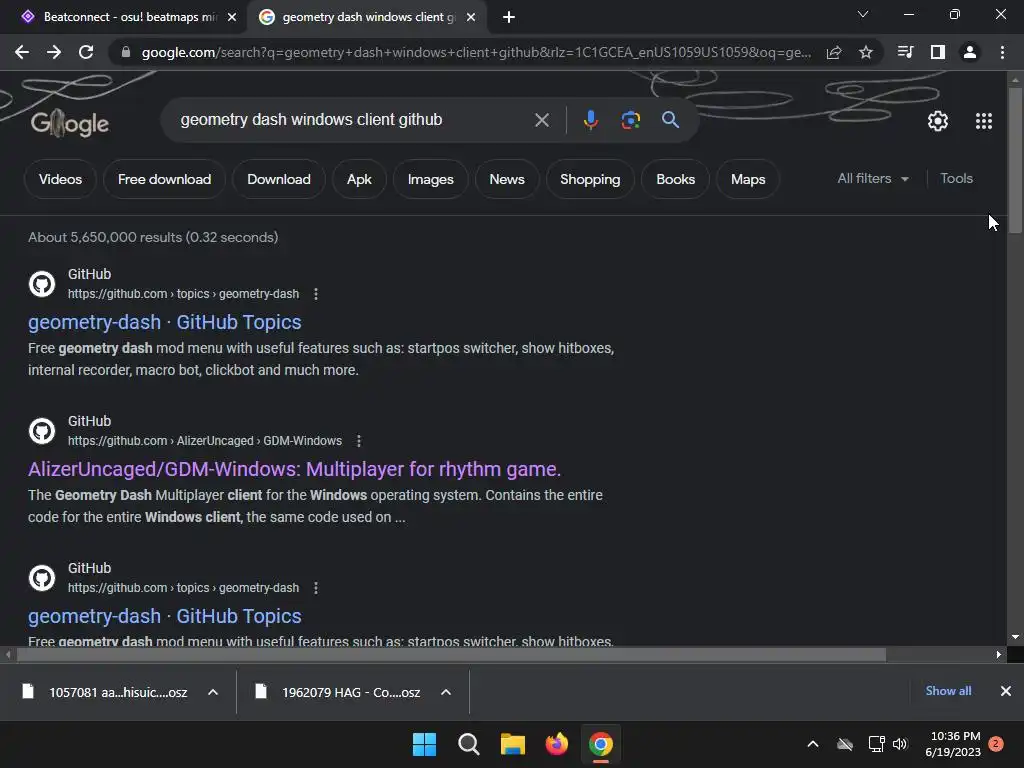Read the results count text 'About 5,650,000 results'
Image resolution: width=1024 pixels, height=768 pixels.
(x=104, y=237)
